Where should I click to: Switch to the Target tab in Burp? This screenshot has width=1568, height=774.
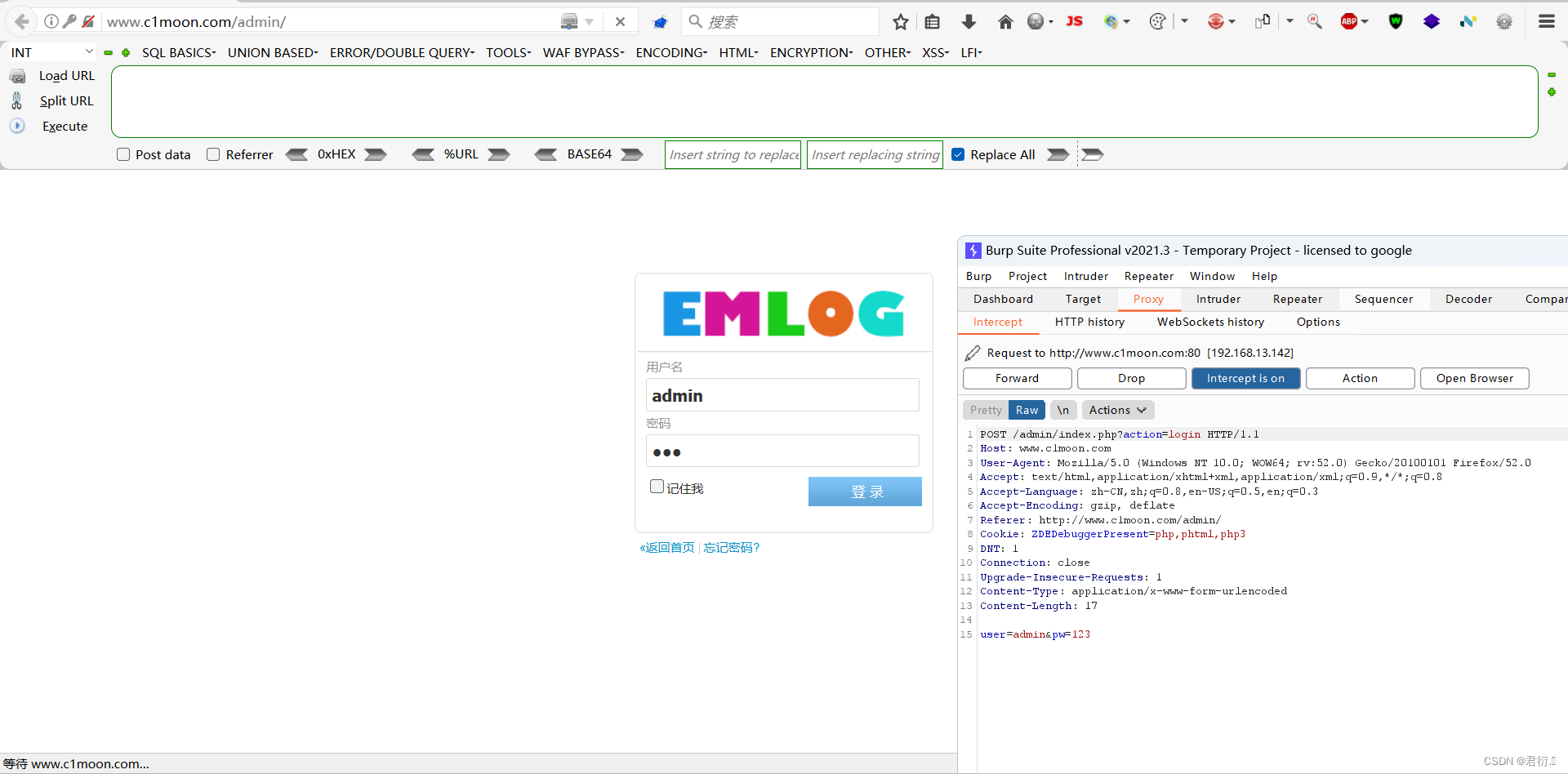coord(1083,299)
